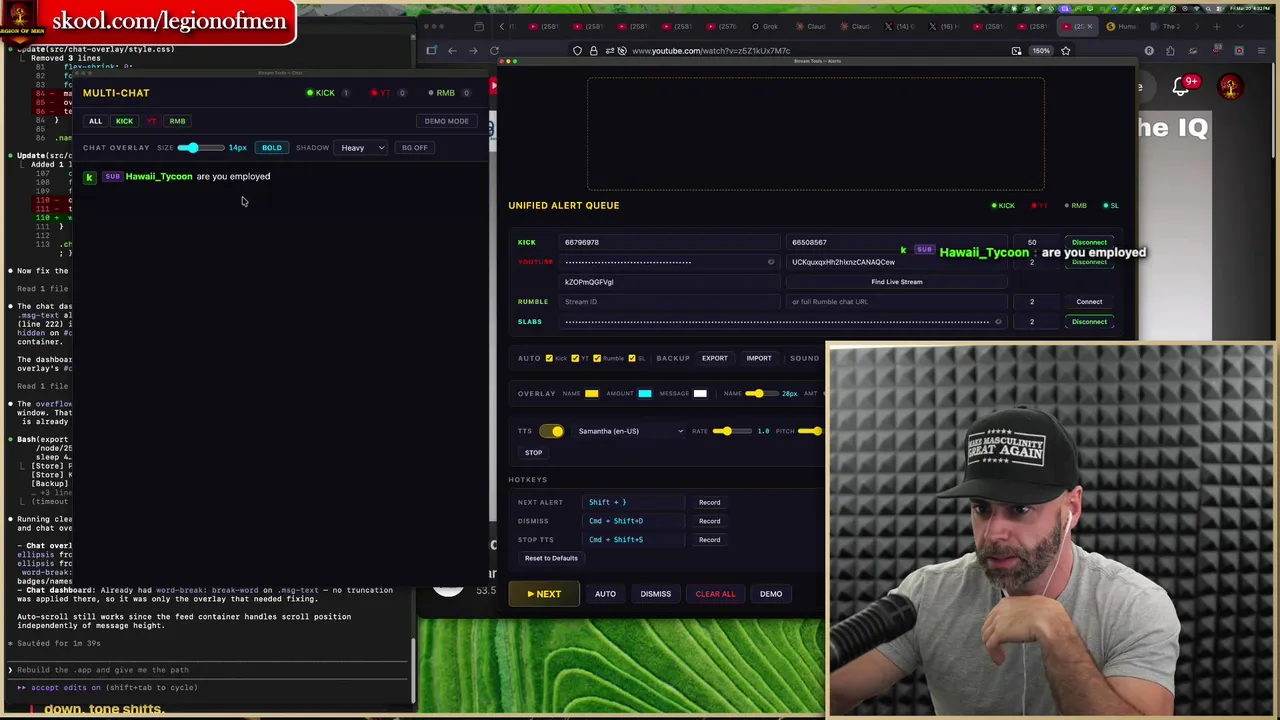Click the CLEAR ALL button
Screen dimensions: 1280x720
[x=715, y=594]
